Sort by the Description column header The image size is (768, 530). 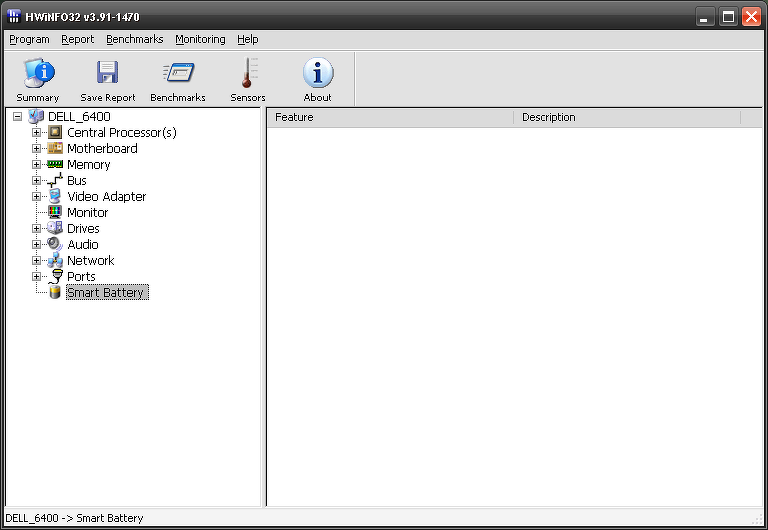click(627, 118)
